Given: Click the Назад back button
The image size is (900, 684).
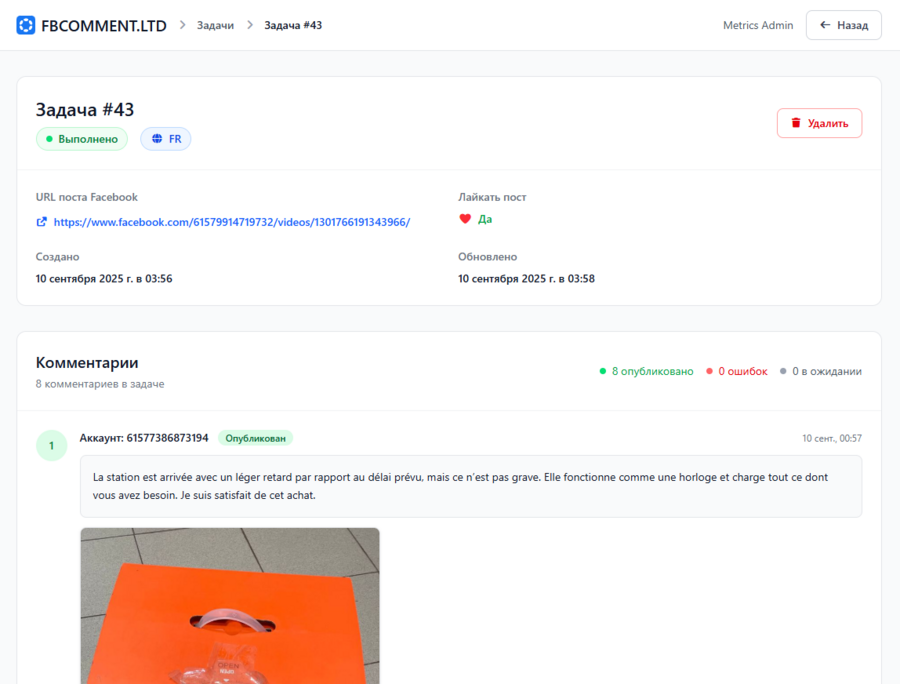Looking at the screenshot, I should 844,25.
